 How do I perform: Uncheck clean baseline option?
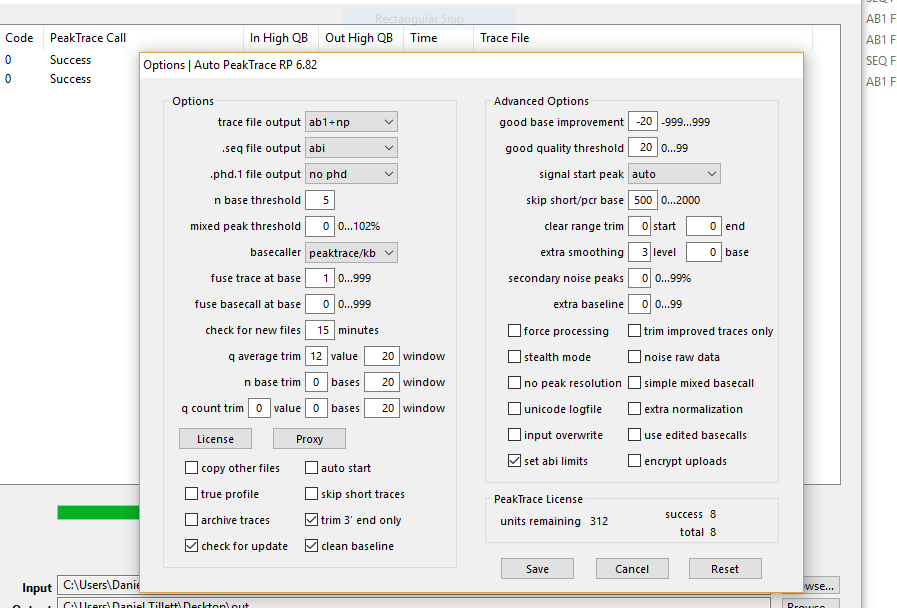pyautogui.click(x=311, y=546)
